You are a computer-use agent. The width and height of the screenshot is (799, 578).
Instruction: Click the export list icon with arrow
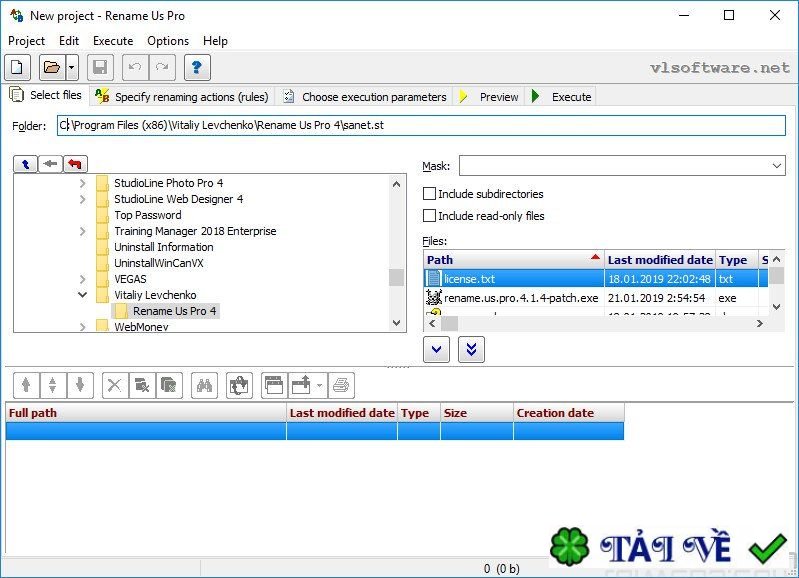(x=301, y=385)
